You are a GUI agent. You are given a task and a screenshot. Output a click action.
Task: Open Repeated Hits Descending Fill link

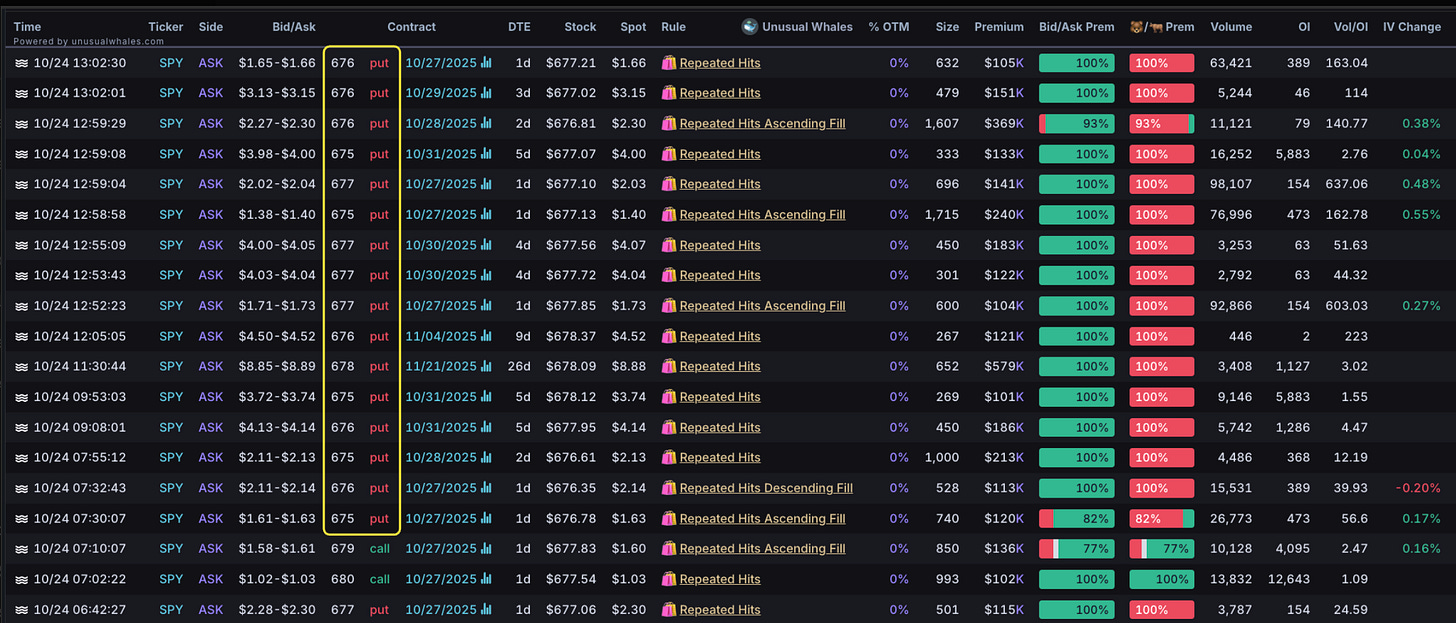pos(766,488)
